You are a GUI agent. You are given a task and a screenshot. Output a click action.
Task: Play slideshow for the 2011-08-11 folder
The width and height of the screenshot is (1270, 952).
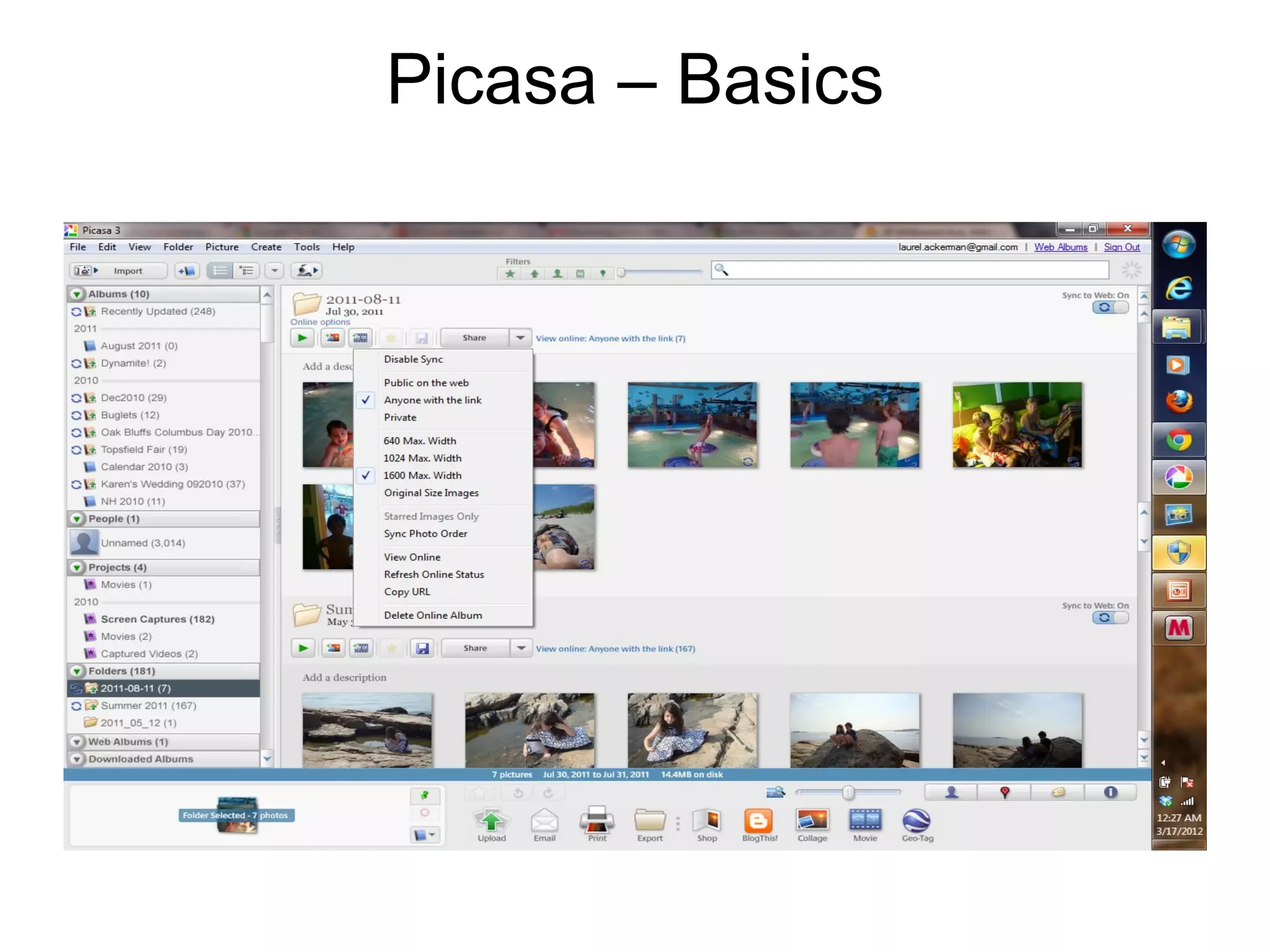[302, 338]
